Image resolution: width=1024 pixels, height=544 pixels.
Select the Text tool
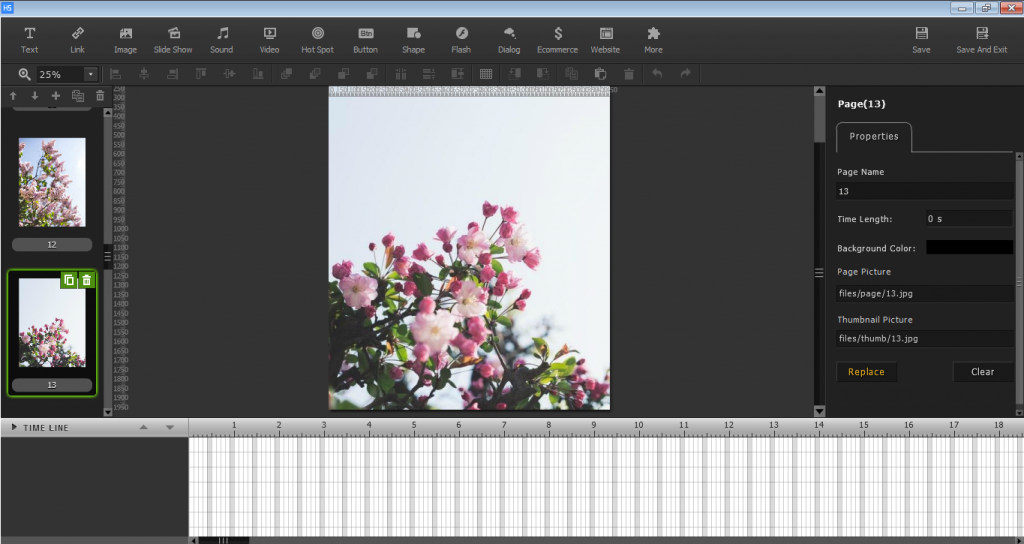[x=29, y=40]
